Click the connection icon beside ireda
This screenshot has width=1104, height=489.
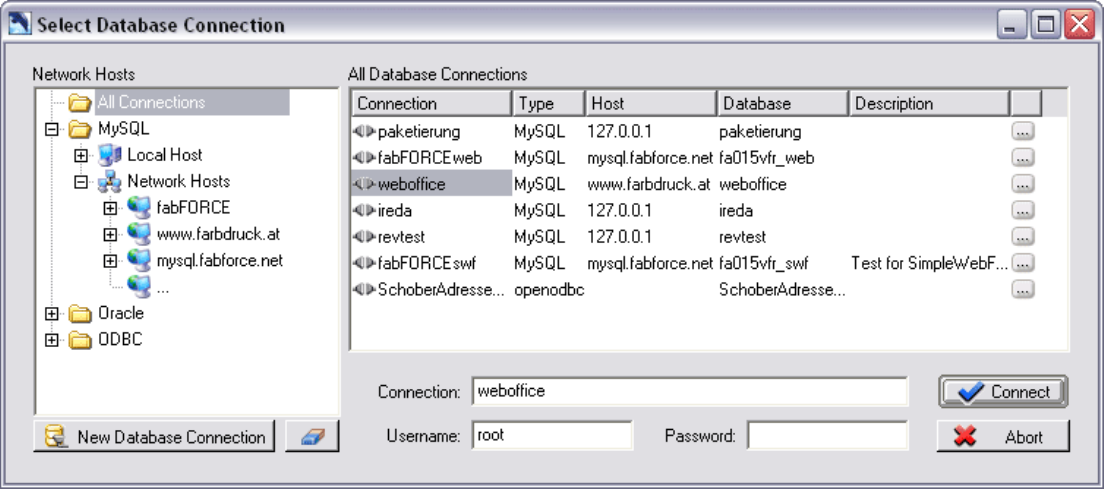[x=365, y=210]
